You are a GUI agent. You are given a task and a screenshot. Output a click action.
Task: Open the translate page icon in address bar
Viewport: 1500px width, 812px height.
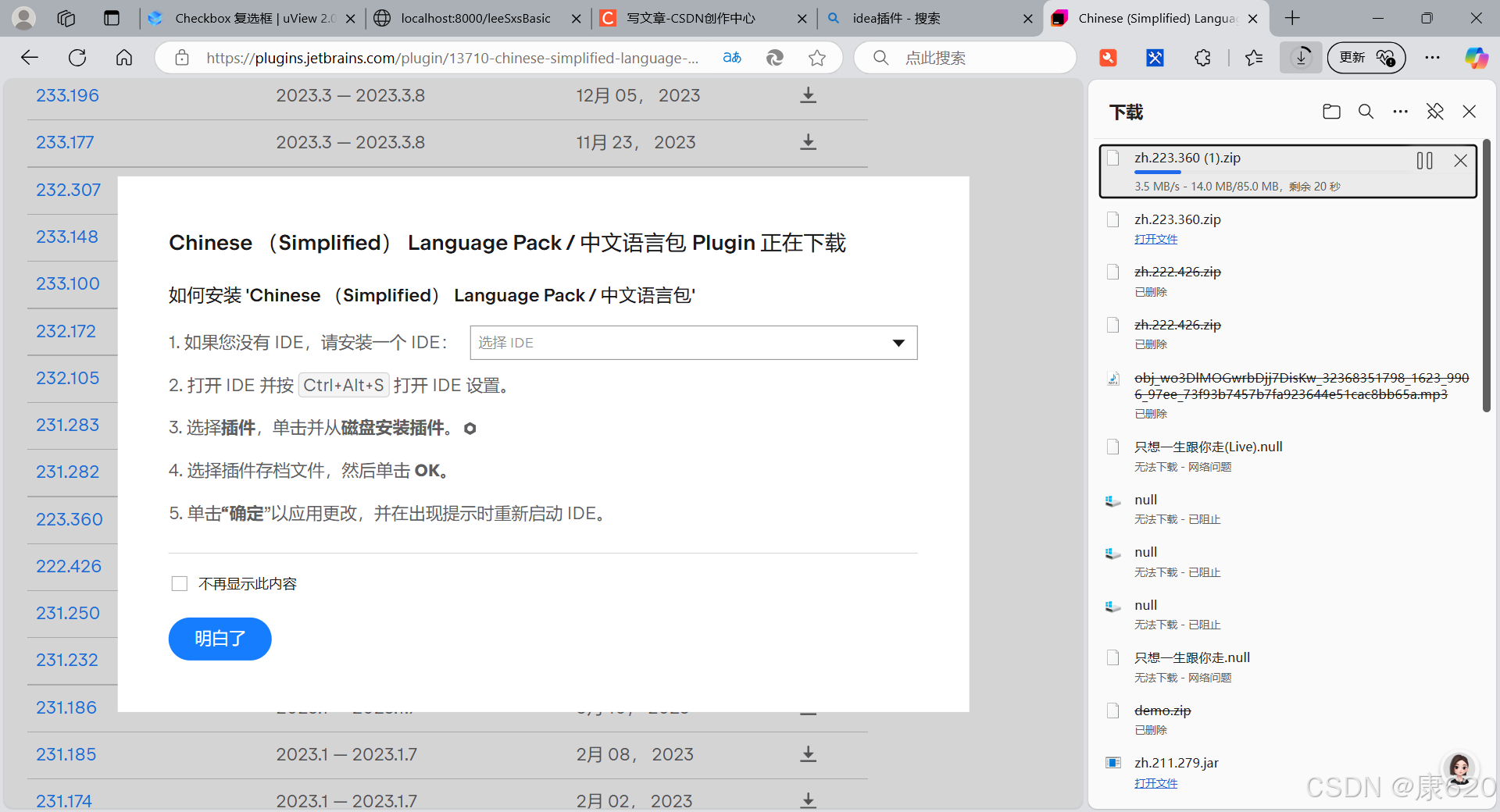click(x=732, y=57)
